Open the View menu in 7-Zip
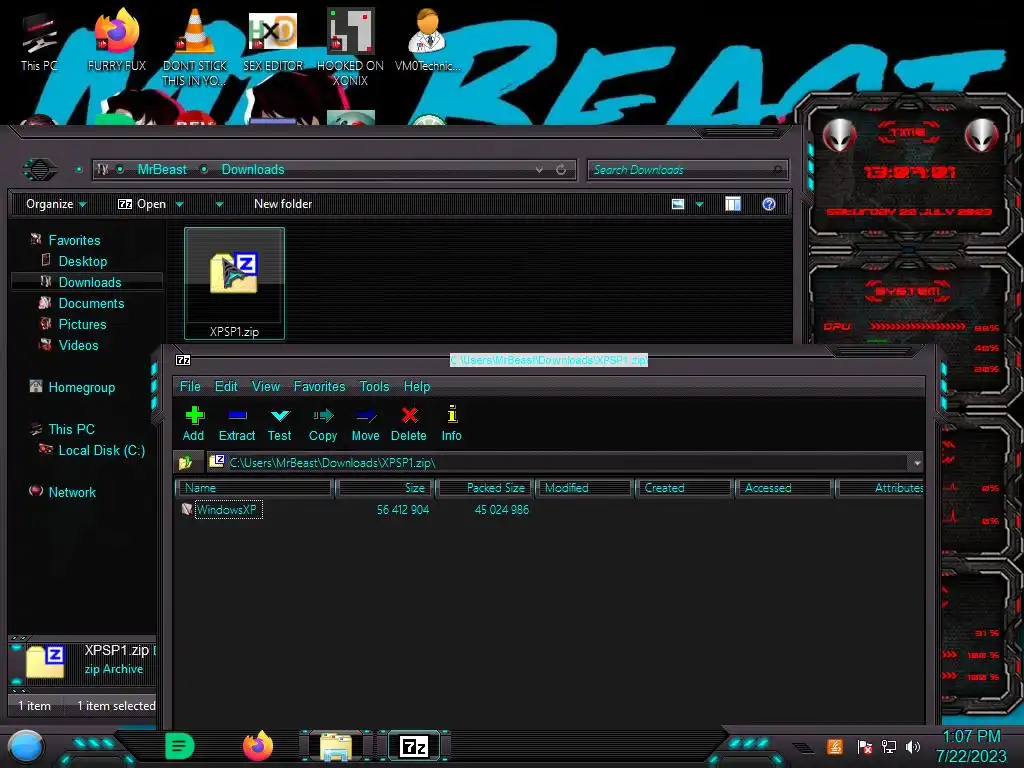The image size is (1024, 768). point(266,387)
